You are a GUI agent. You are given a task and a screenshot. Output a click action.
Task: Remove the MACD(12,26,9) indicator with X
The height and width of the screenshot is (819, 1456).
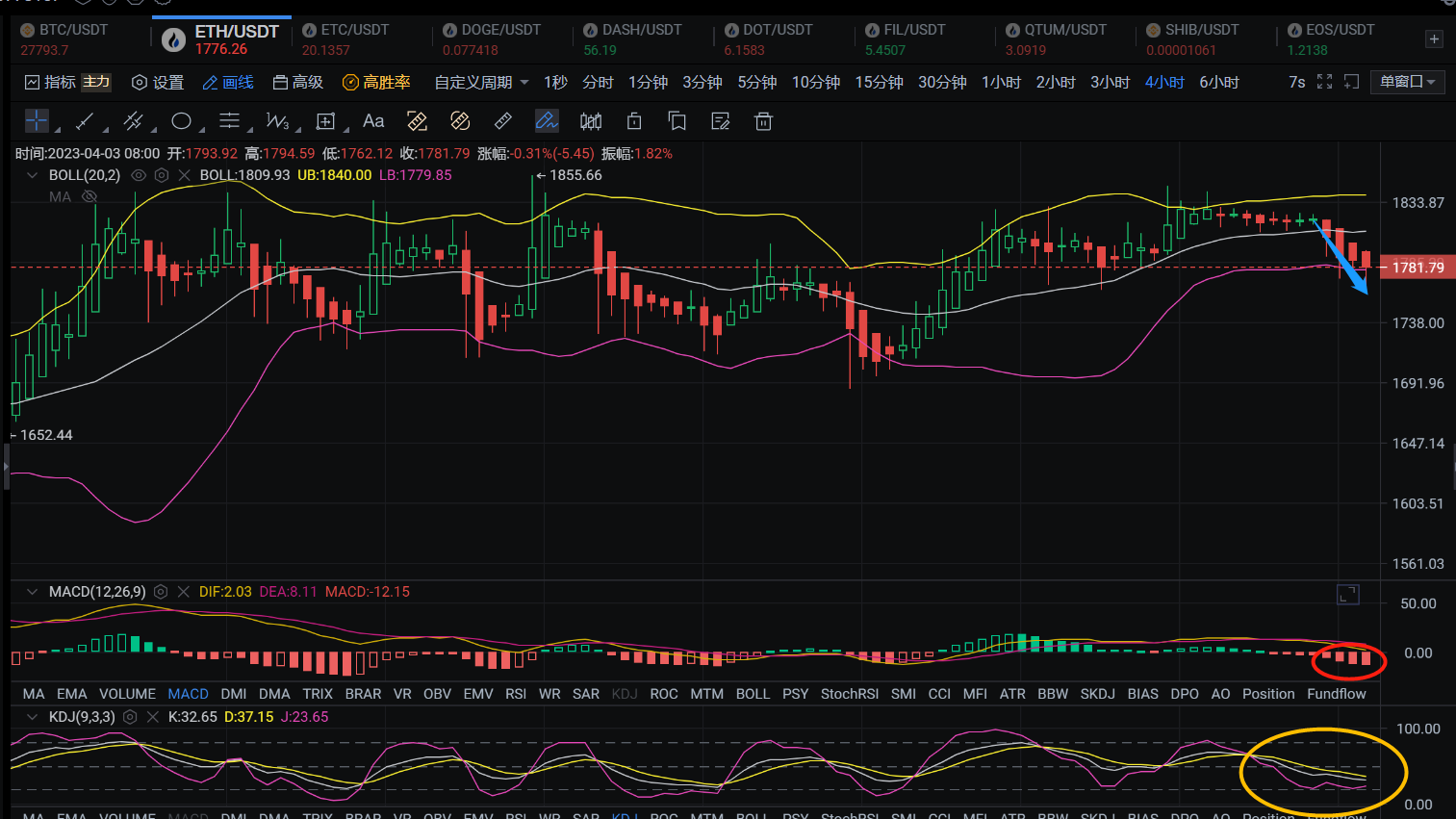(183, 592)
